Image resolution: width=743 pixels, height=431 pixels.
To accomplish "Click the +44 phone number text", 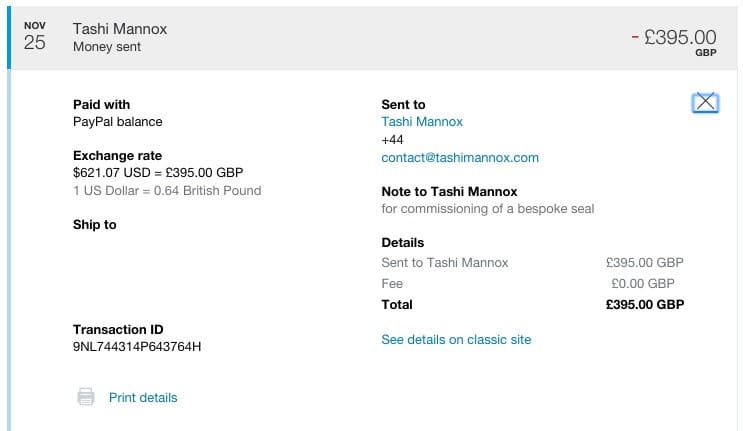I will (392, 140).
